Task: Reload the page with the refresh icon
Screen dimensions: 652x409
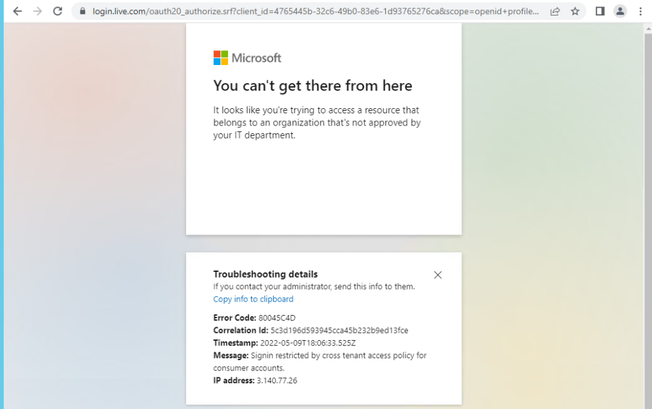Action: (57, 11)
